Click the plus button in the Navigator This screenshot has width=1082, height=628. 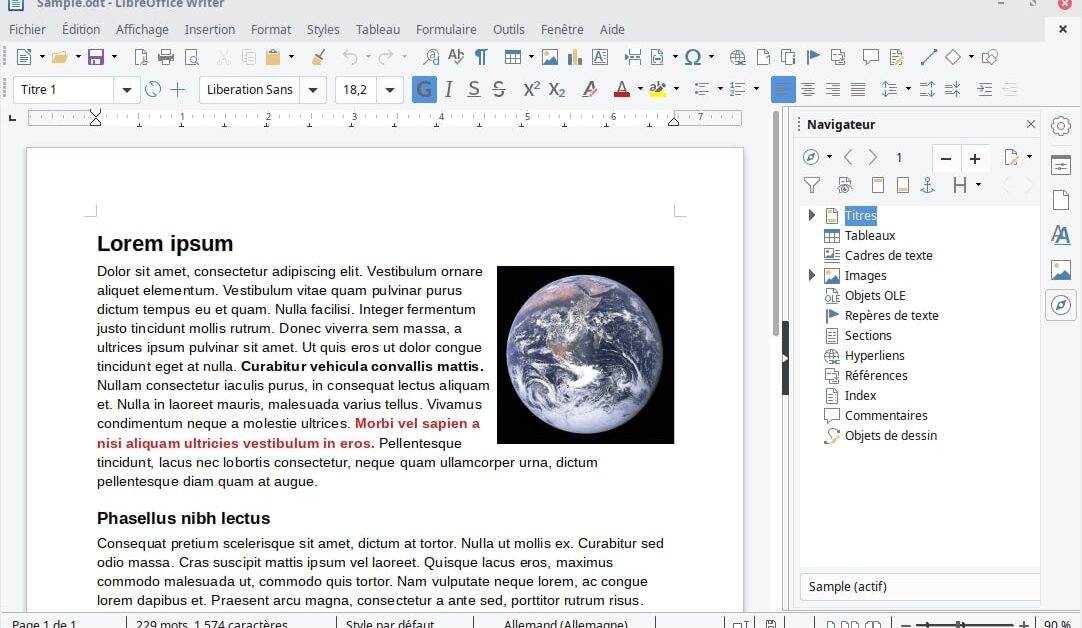(975, 158)
